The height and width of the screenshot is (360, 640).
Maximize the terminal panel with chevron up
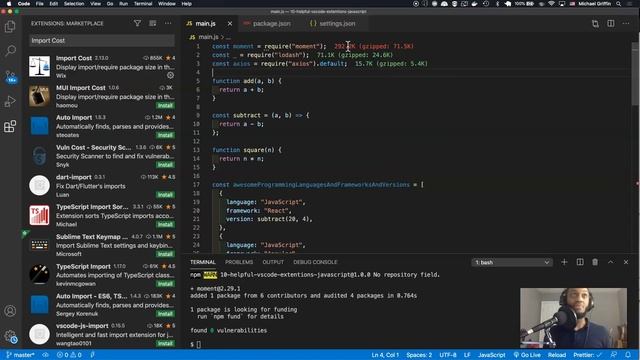point(611,262)
